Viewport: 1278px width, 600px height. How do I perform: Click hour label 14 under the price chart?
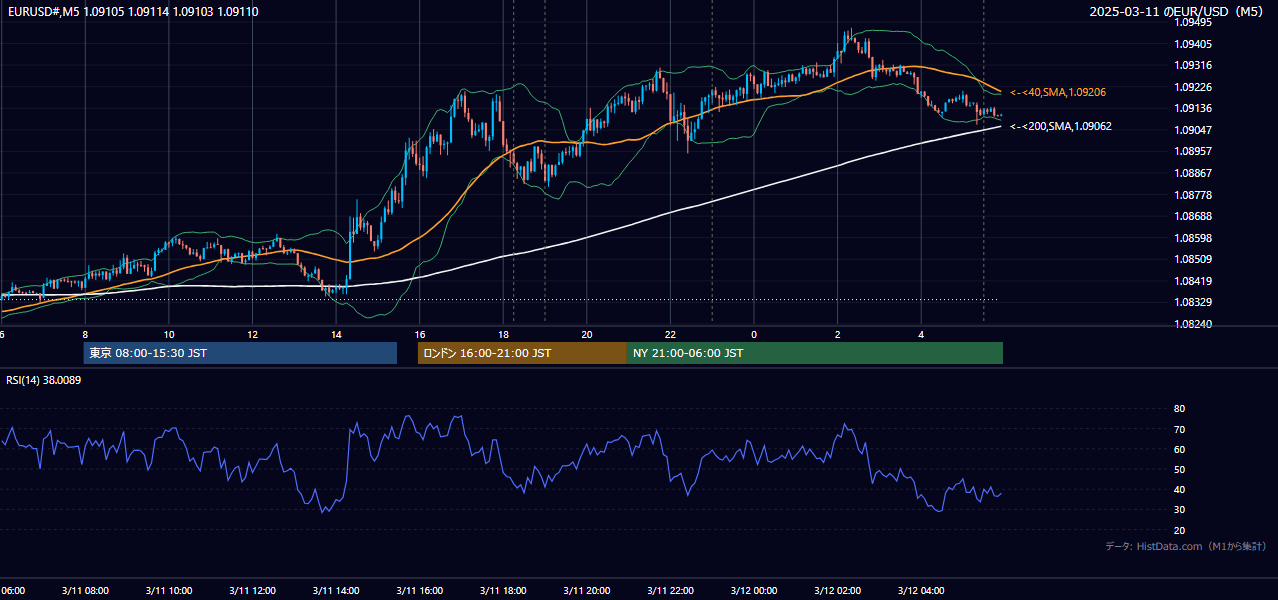point(336,334)
